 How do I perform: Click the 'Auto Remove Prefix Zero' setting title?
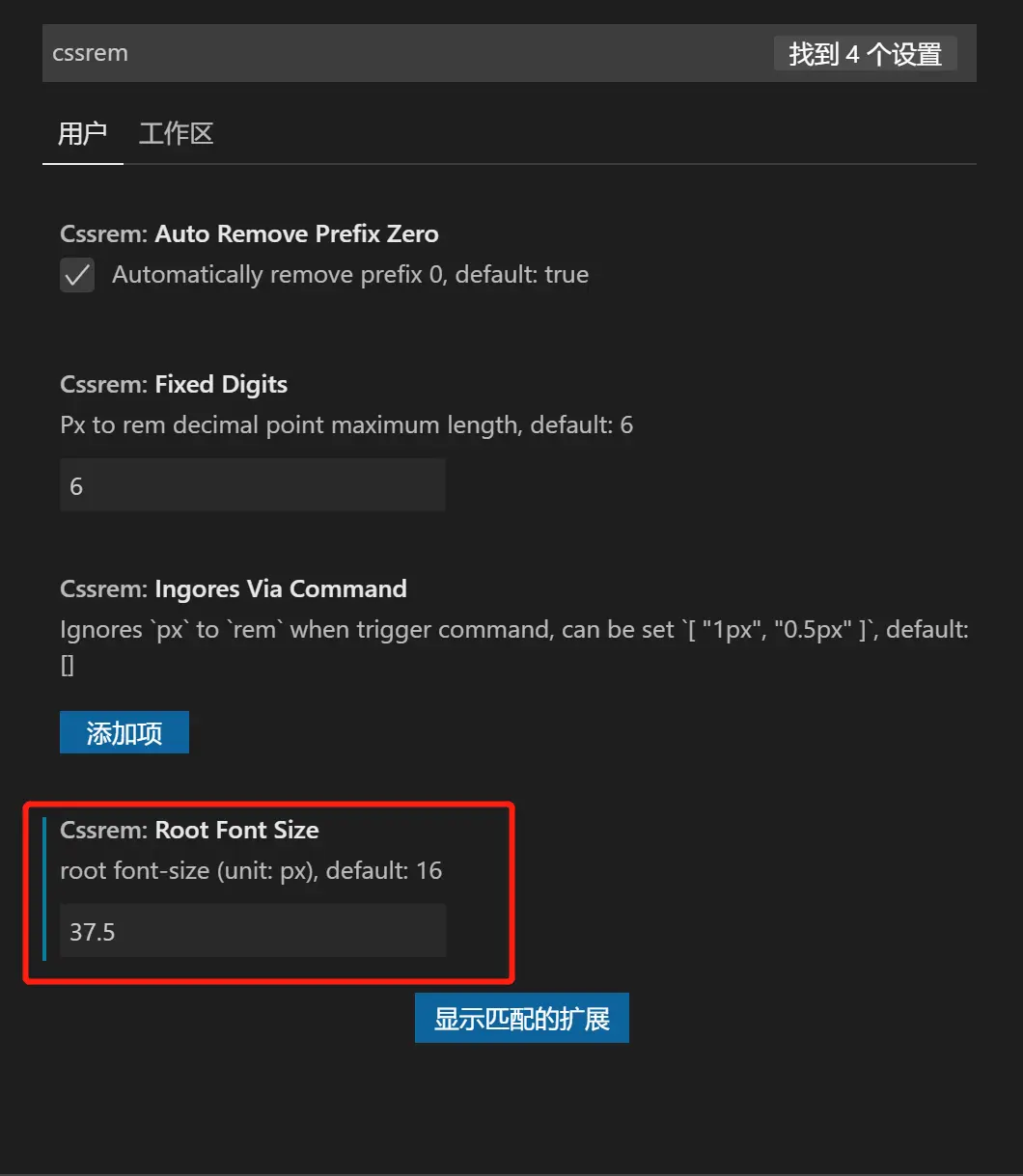pos(296,234)
